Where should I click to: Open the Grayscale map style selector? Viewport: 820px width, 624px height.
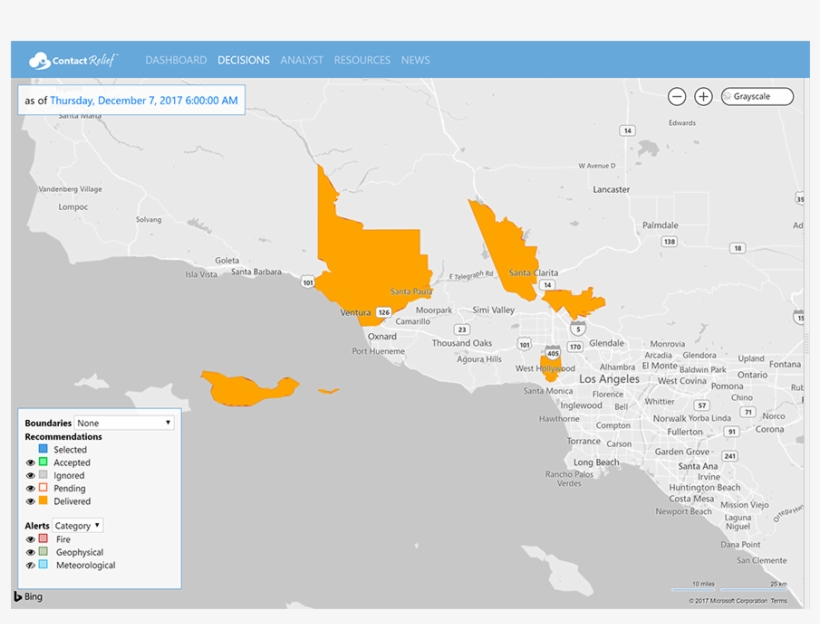coord(758,97)
